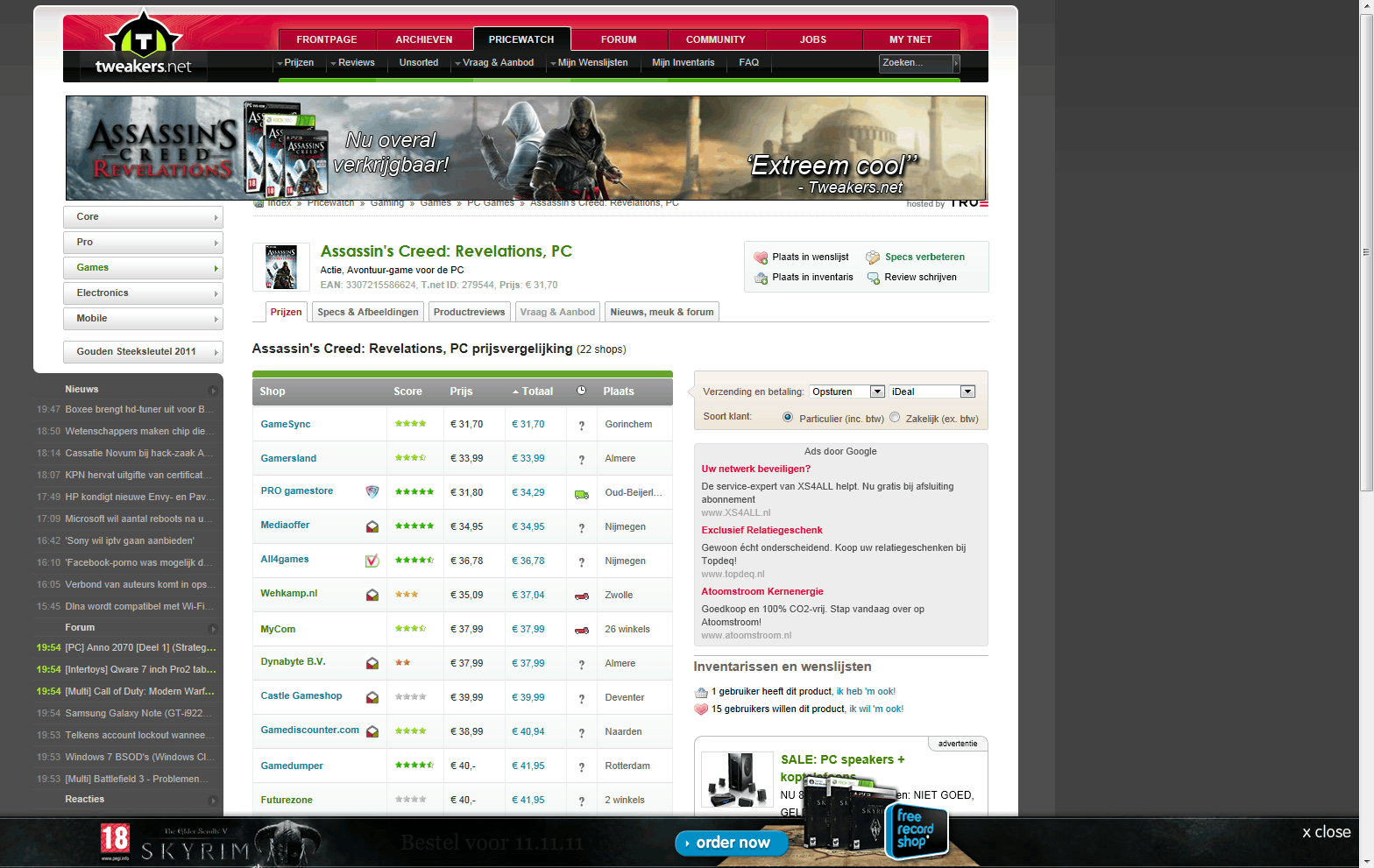Click the search submit arrow button
The height and width of the screenshot is (868, 1374).
click(x=956, y=63)
